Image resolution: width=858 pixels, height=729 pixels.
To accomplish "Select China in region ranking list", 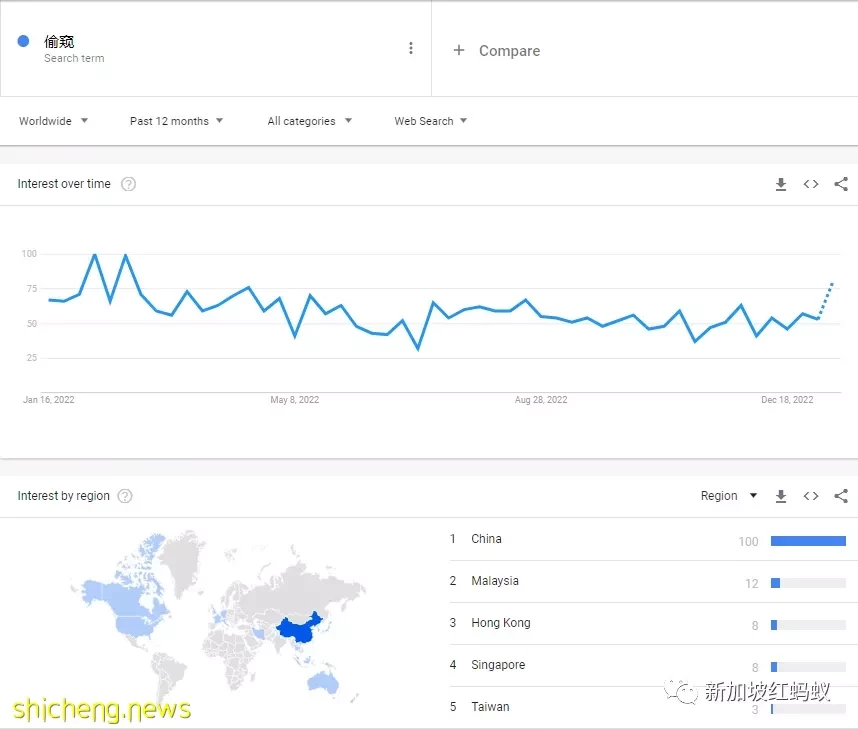I will point(487,539).
